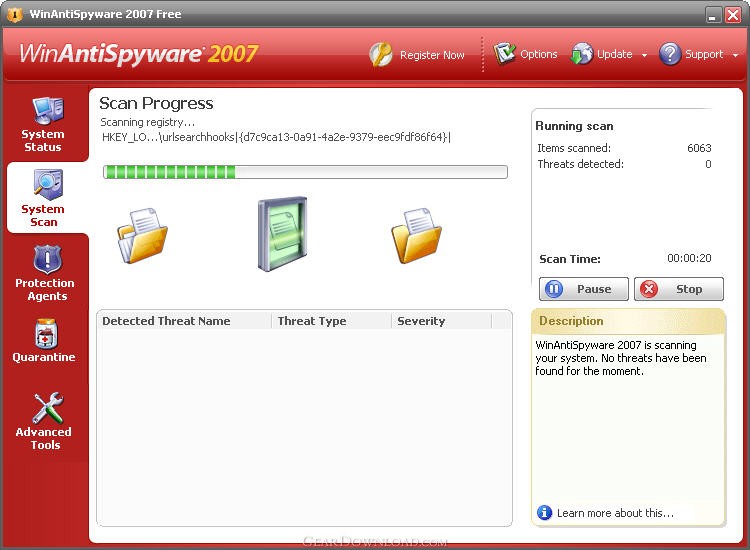Open the System Status computer icon

(48, 110)
